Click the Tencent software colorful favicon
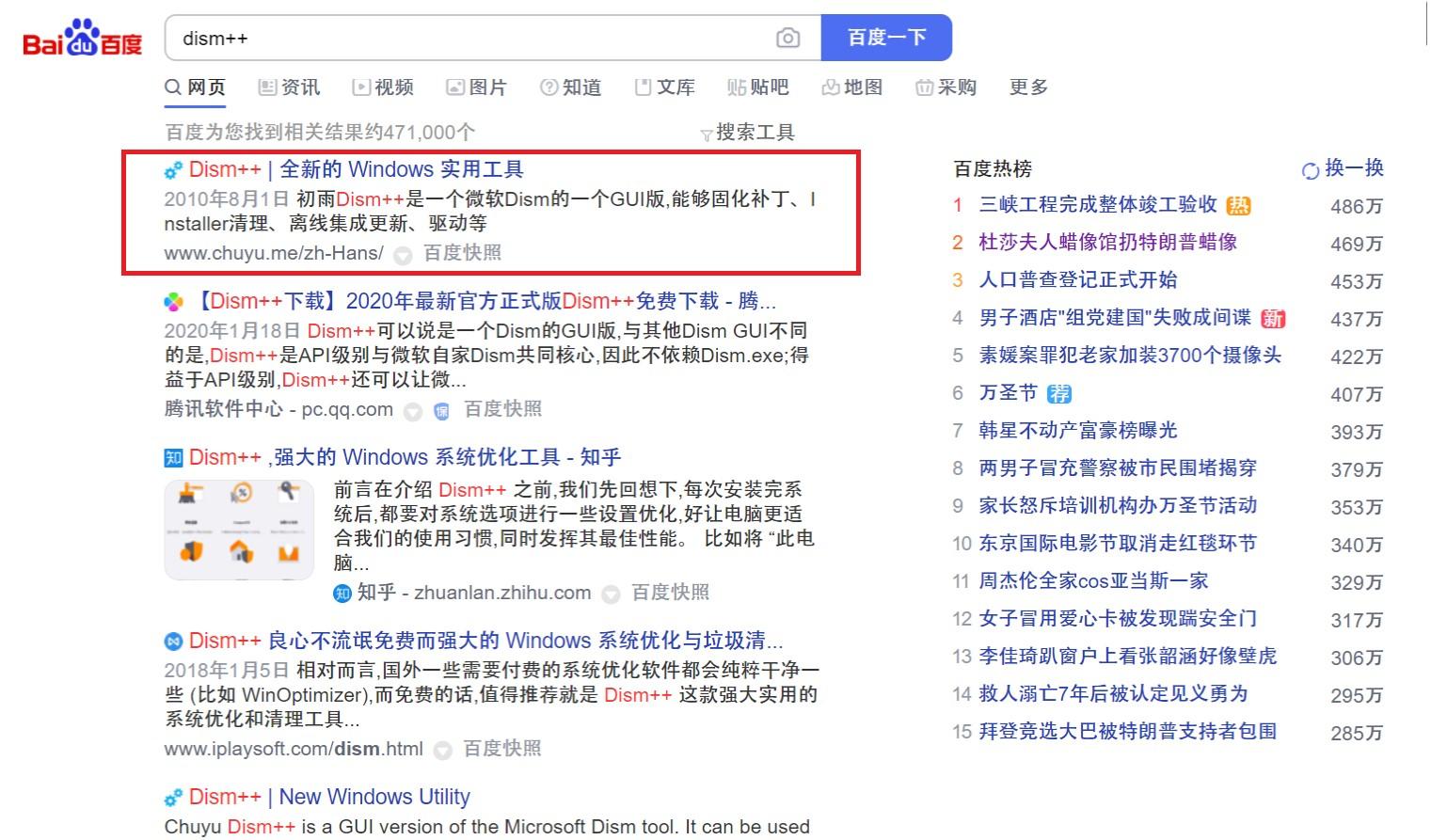 point(173,302)
